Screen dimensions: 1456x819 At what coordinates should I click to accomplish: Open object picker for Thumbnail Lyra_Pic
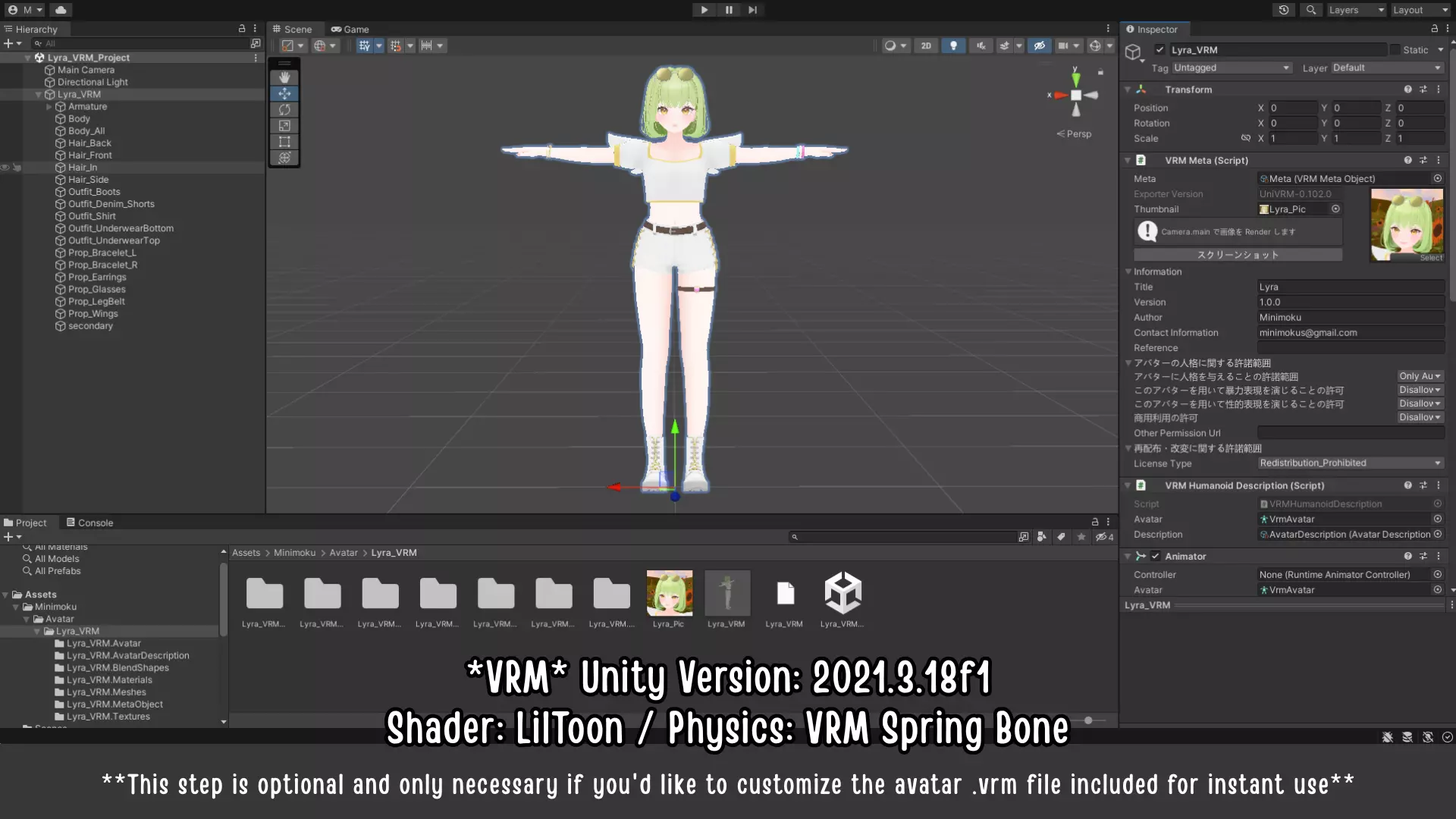tap(1335, 209)
